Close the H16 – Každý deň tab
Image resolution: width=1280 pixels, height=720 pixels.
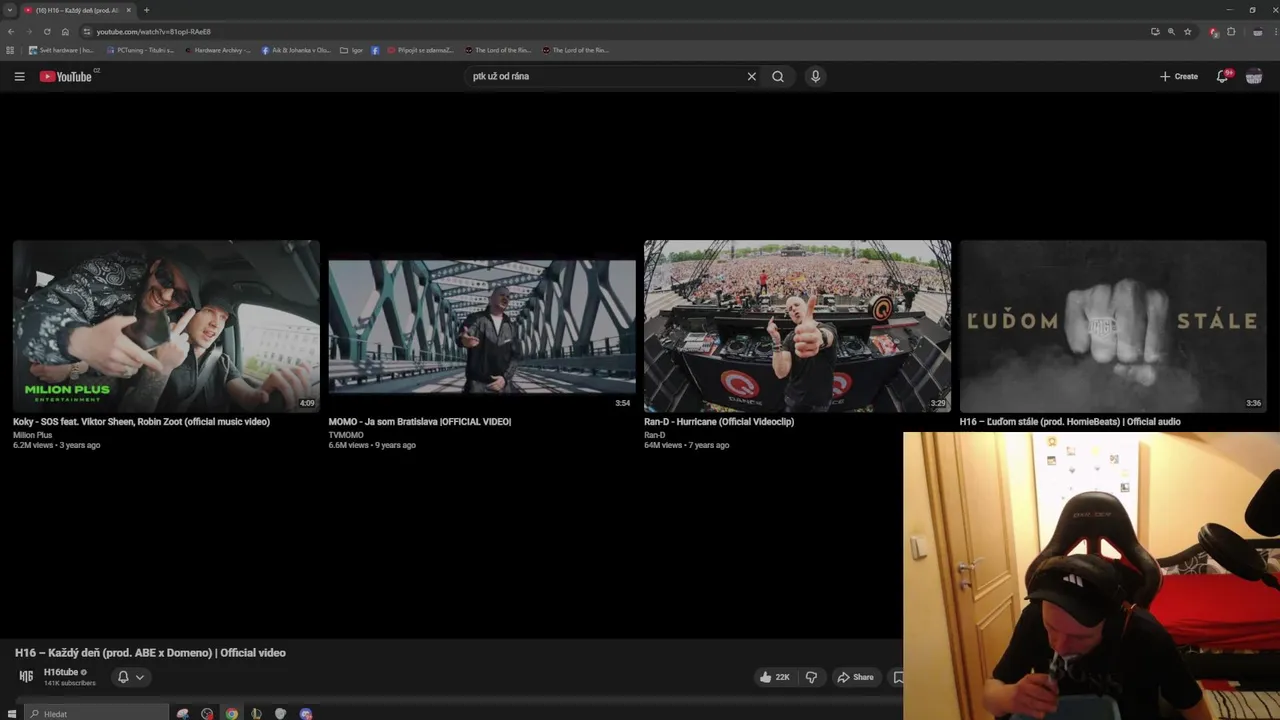128,10
